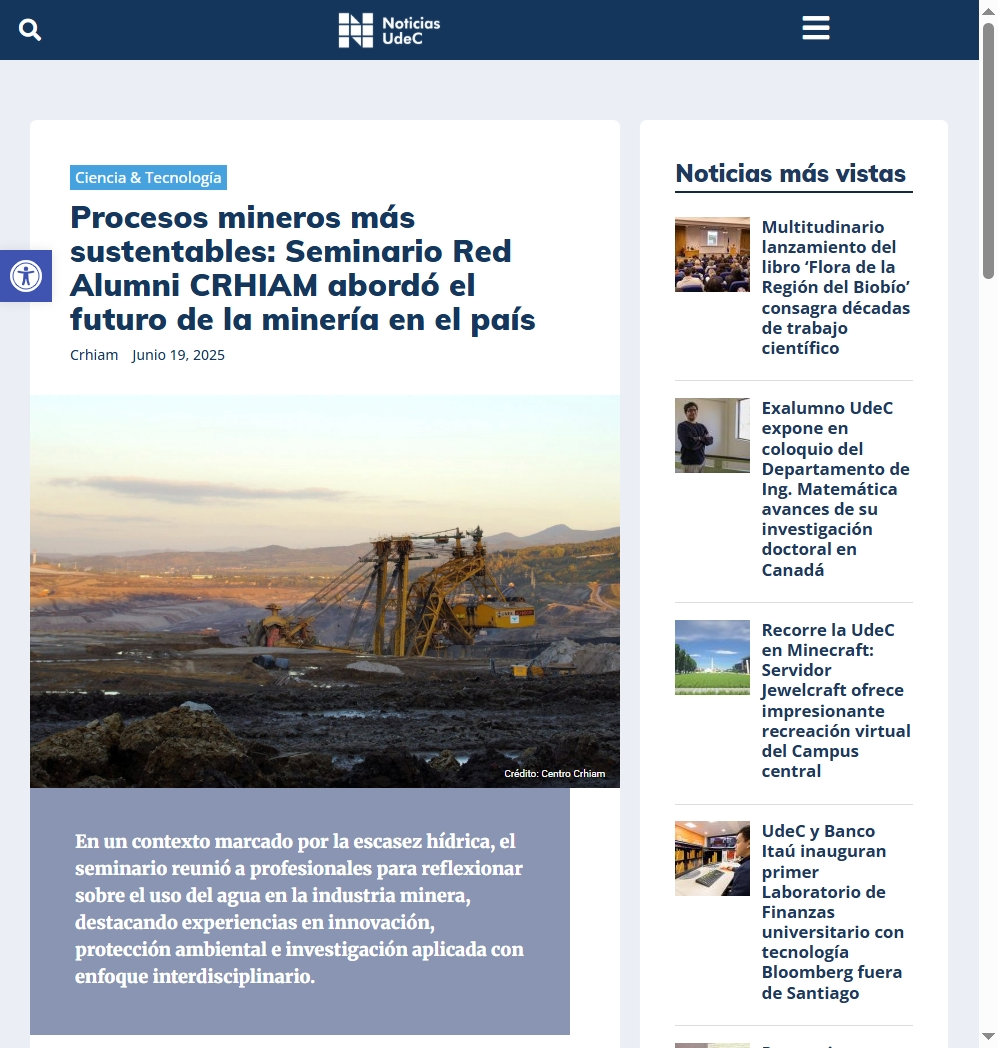Click author name Crhiam

click(94, 355)
